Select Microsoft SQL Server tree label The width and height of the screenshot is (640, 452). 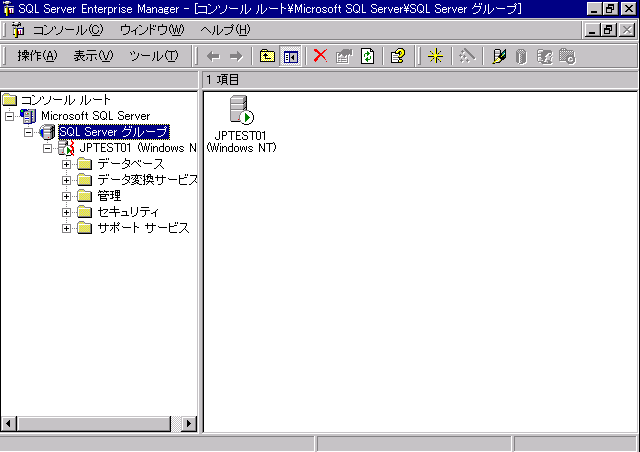(96, 116)
